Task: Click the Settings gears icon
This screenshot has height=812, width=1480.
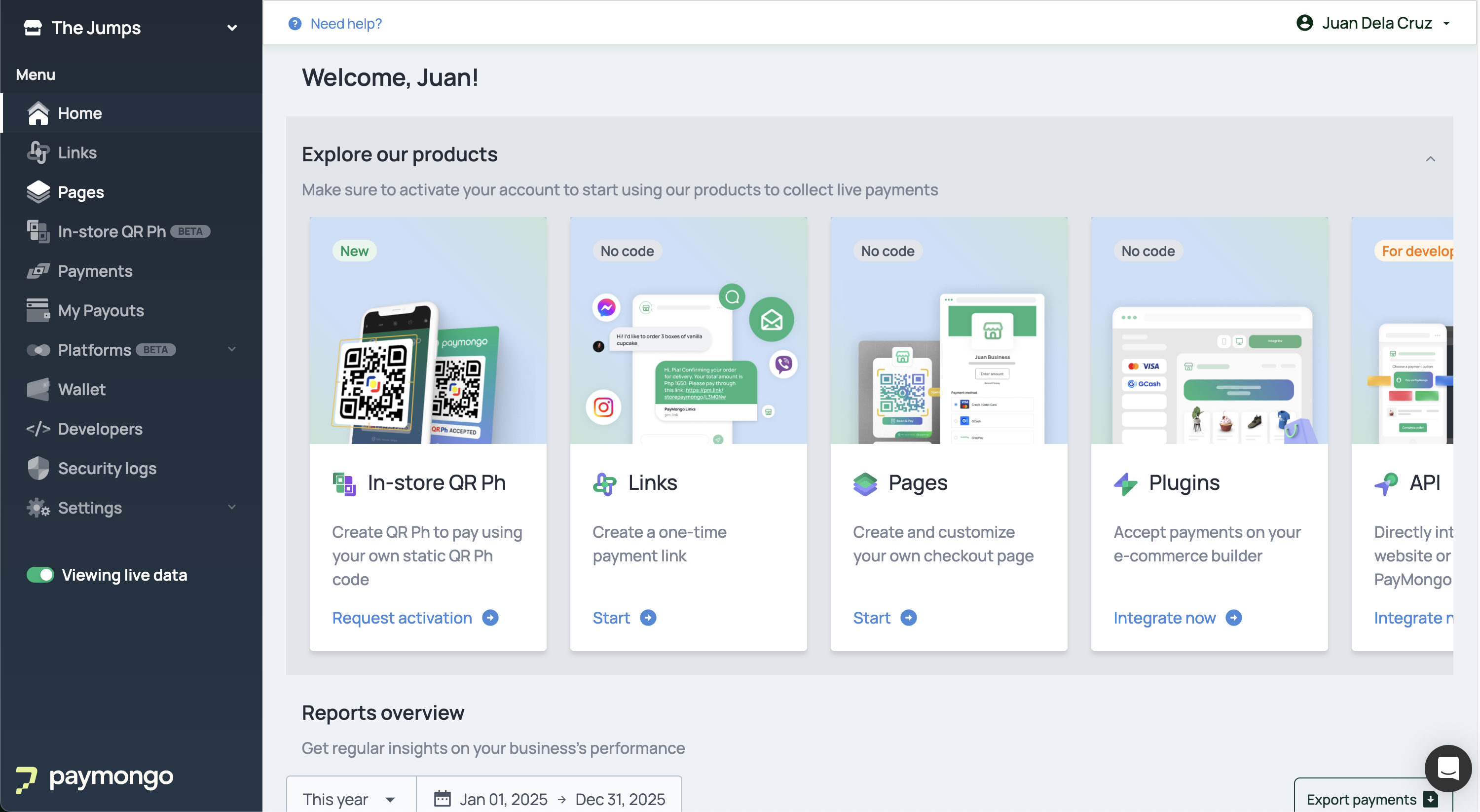Action: (x=38, y=508)
